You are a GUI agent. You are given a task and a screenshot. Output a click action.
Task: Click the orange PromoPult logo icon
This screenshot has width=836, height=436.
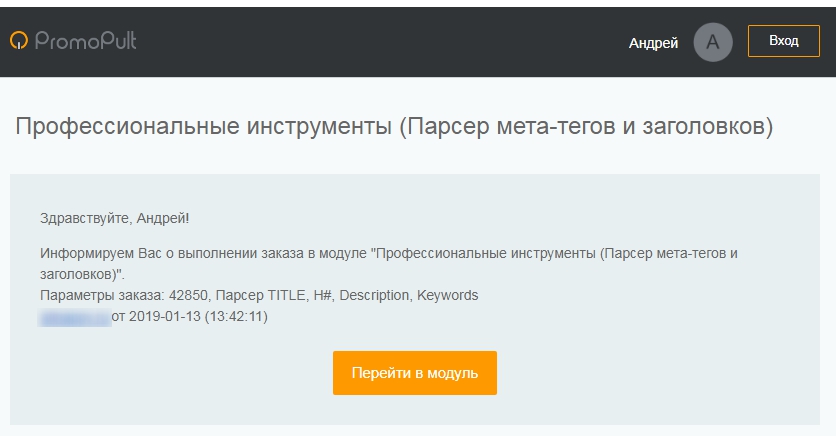19,41
